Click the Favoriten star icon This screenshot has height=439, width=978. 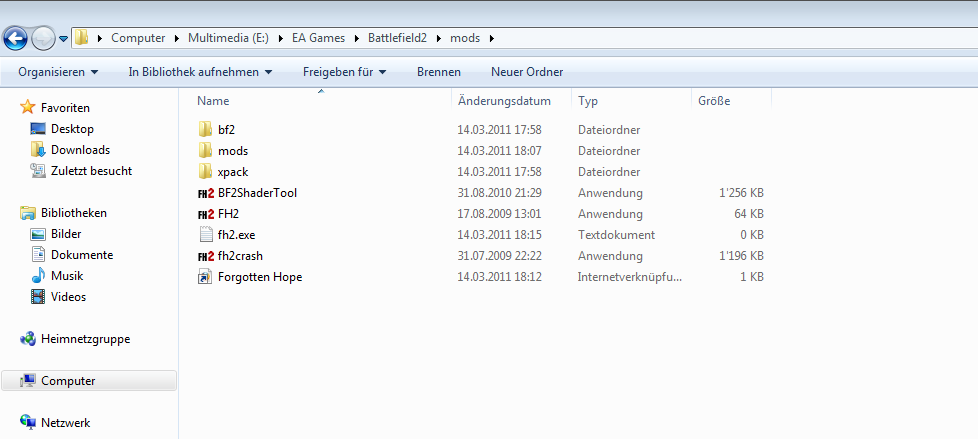[27, 107]
